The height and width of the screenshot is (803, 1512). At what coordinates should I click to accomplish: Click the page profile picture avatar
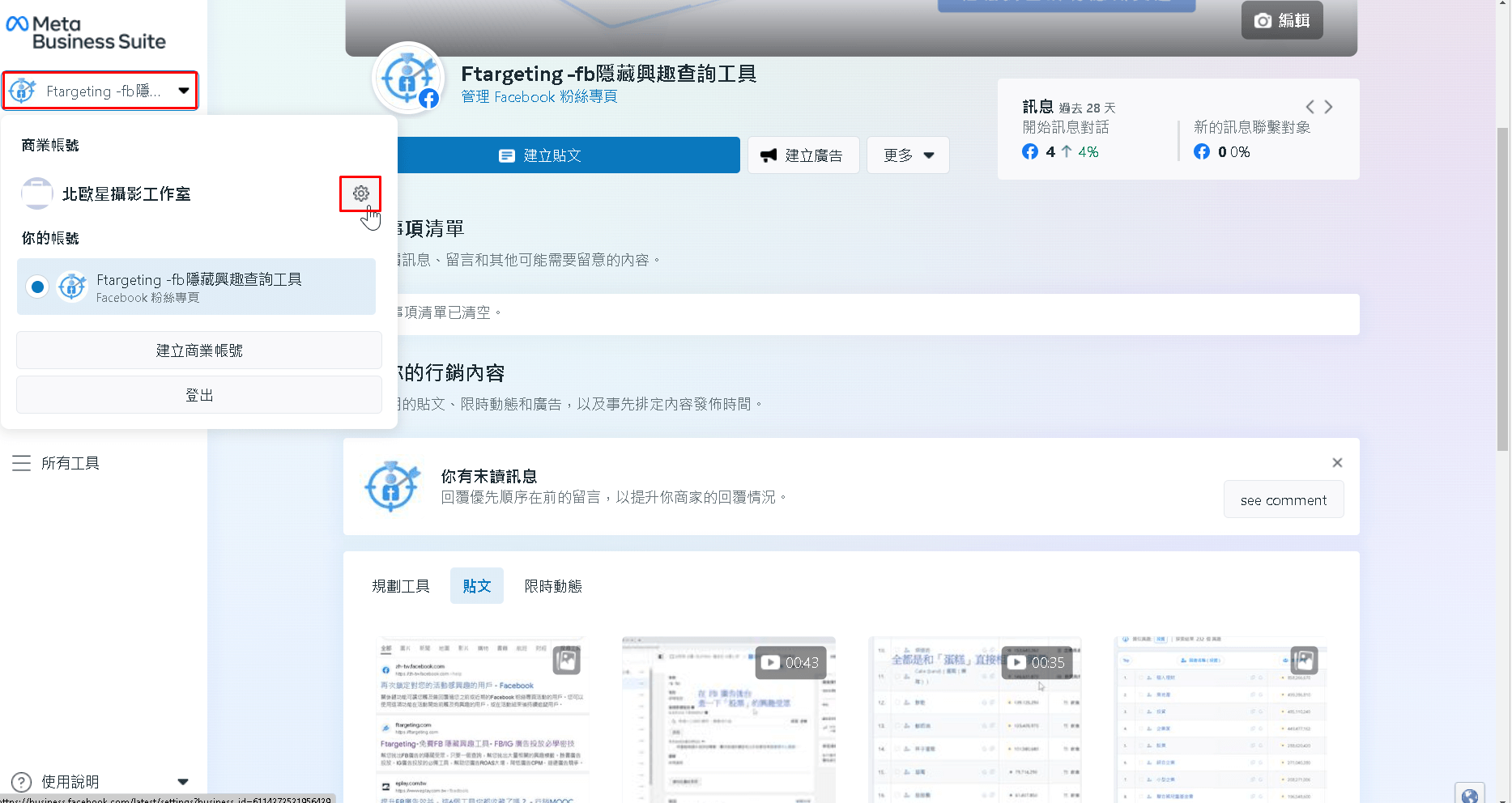coord(408,79)
